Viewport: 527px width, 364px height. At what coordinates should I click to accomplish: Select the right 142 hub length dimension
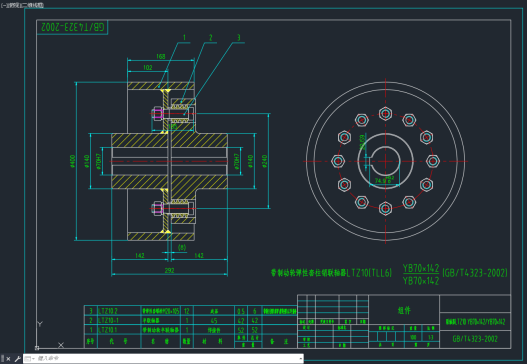tap(199, 255)
